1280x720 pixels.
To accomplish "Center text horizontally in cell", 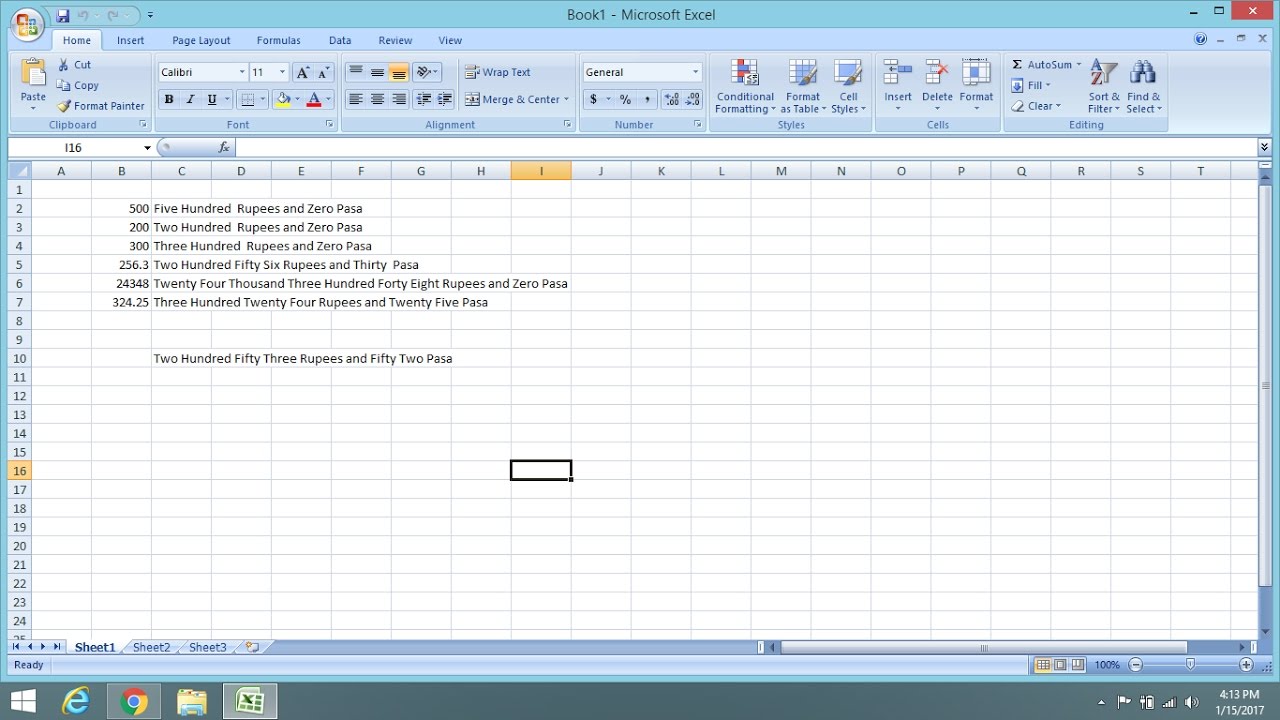I will pos(377,99).
